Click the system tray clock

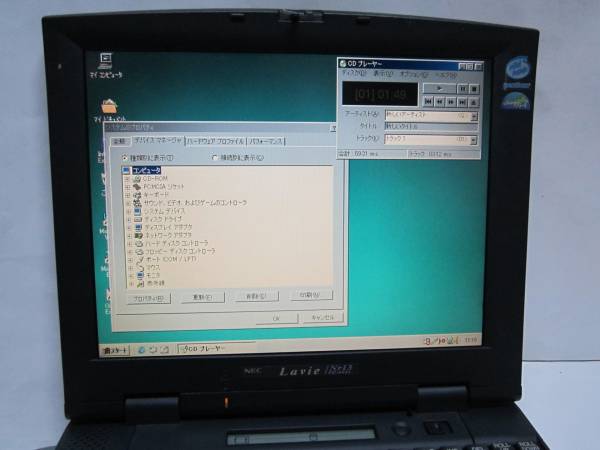coord(470,339)
